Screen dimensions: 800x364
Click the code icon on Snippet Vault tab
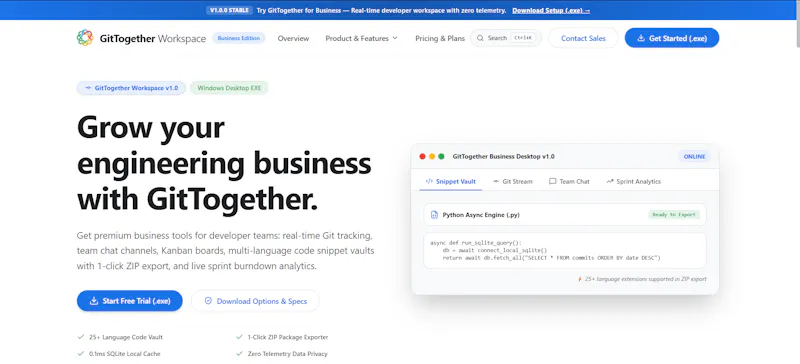pyautogui.click(x=429, y=181)
